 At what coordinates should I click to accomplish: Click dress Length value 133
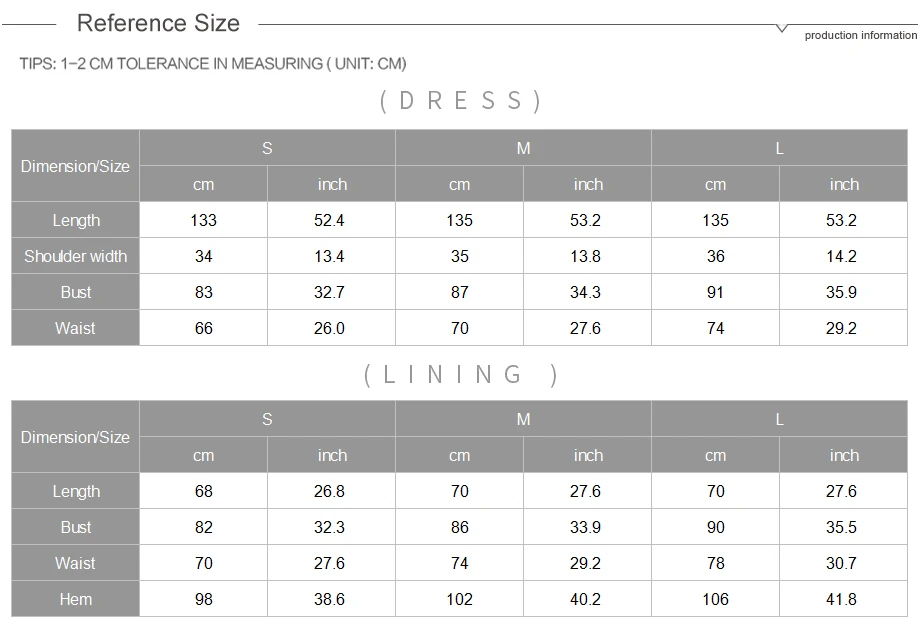[204, 220]
